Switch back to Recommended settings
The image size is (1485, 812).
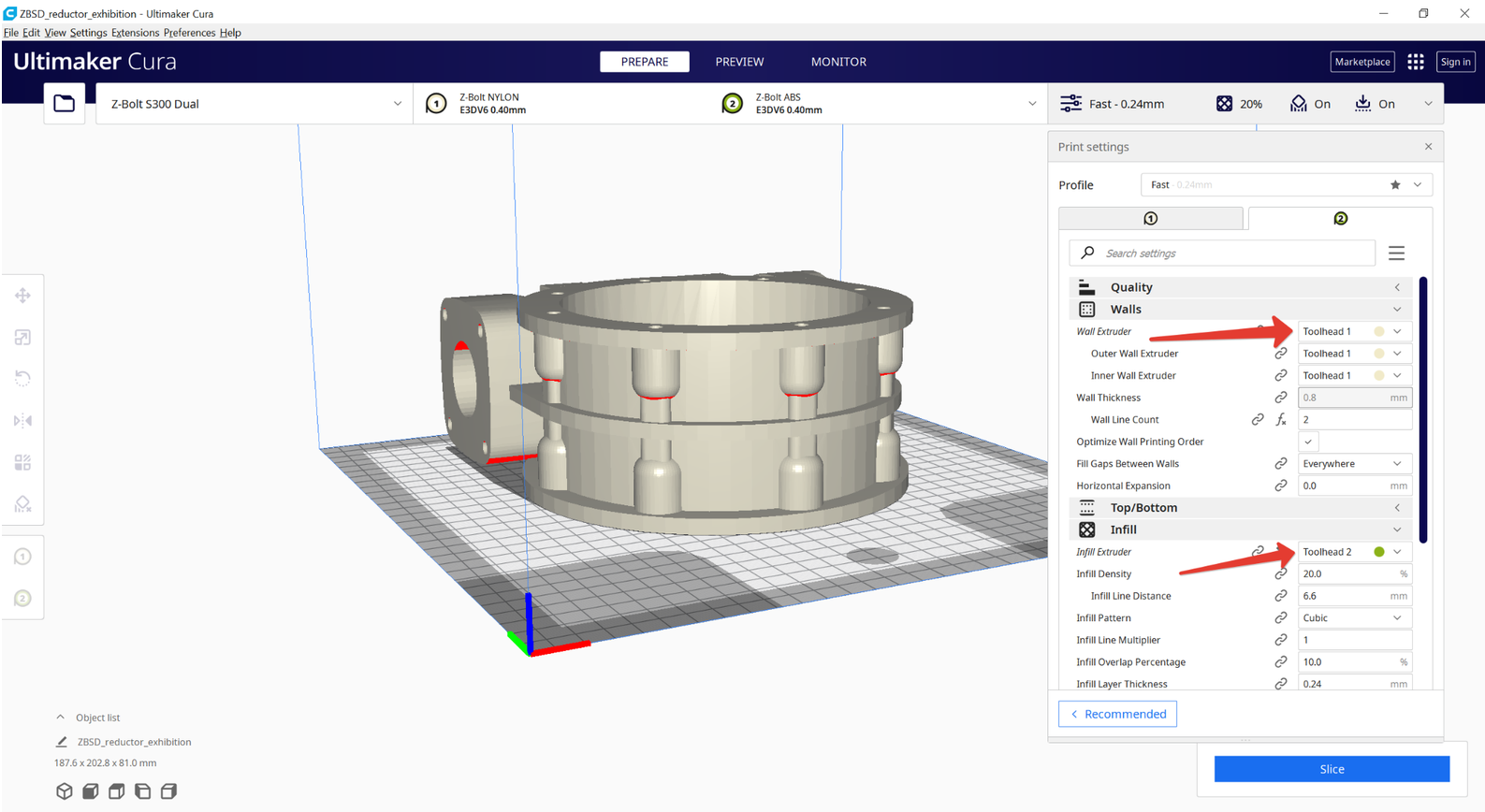coord(1117,714)
